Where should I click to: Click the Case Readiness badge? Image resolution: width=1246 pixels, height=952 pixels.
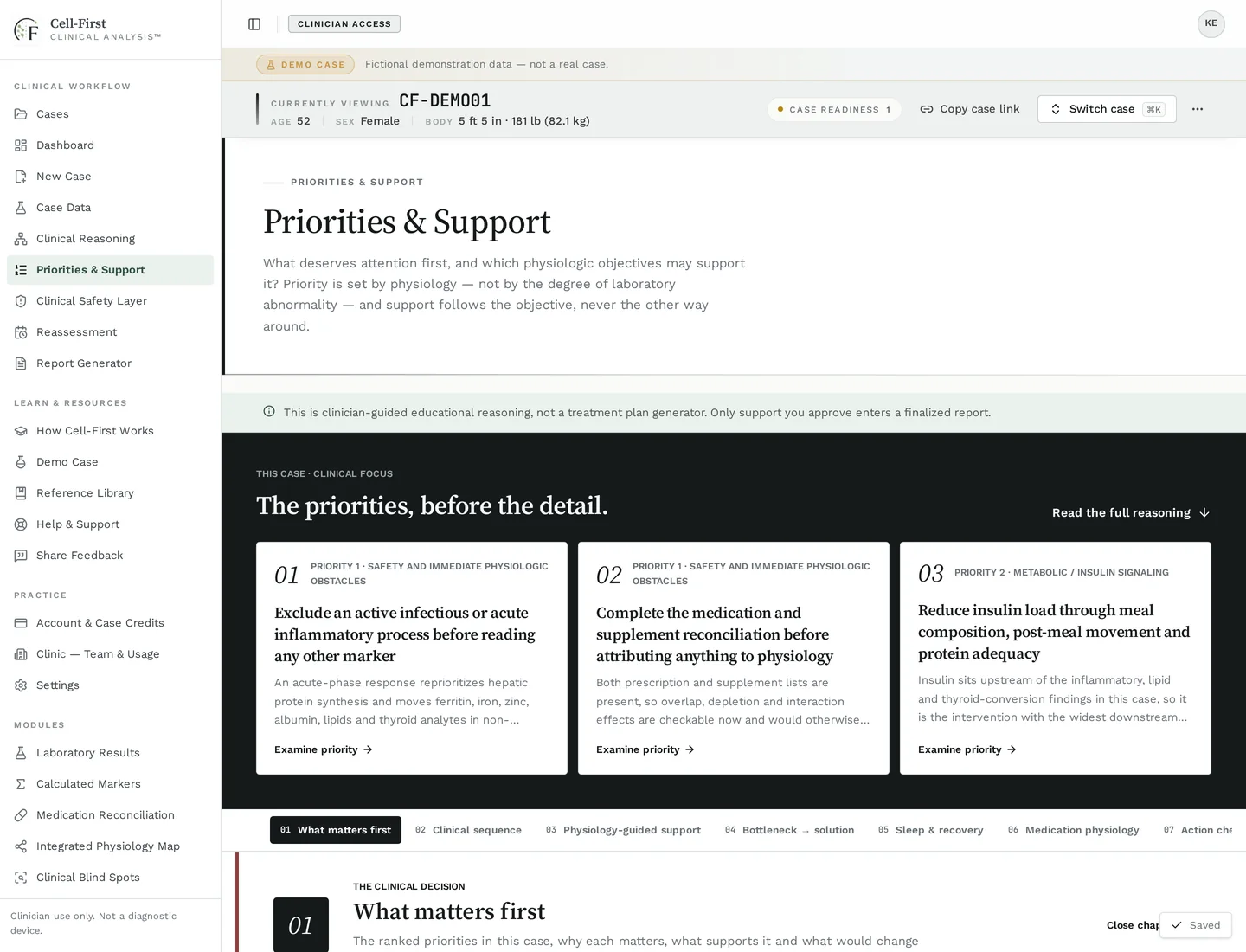pyautogui.click(x=834, y=110)
